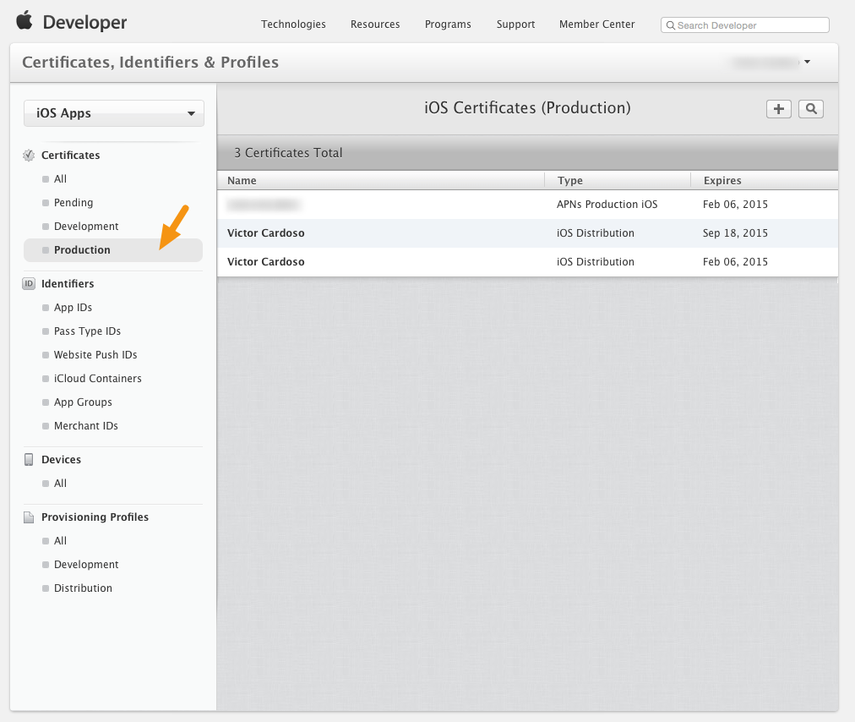
Task: Click the Search Developer input field
Action: click(745, 24)
